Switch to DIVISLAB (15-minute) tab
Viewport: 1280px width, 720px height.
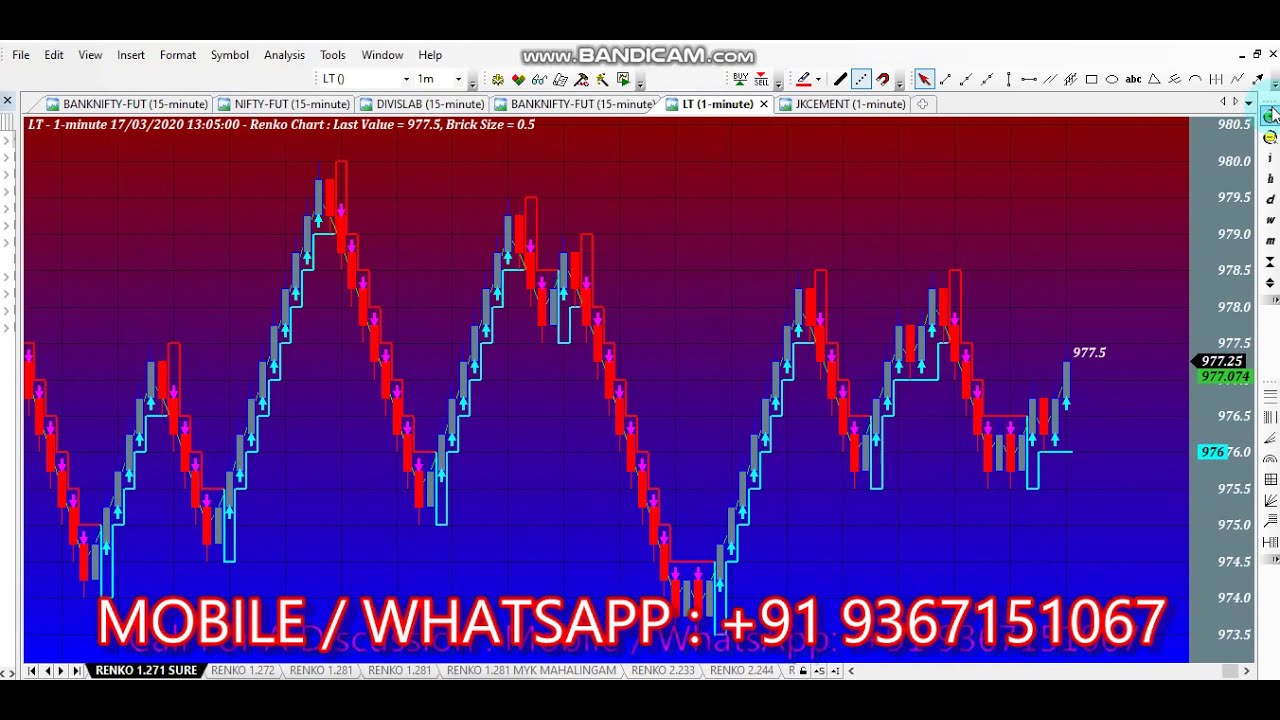[422, 104]
